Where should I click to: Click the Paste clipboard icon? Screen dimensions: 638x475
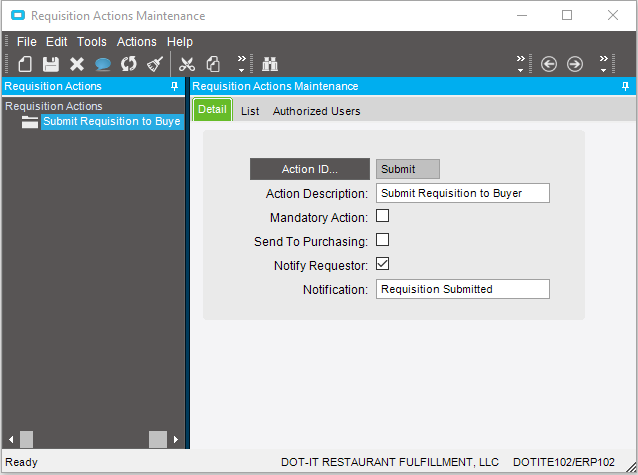pos(213,64)
